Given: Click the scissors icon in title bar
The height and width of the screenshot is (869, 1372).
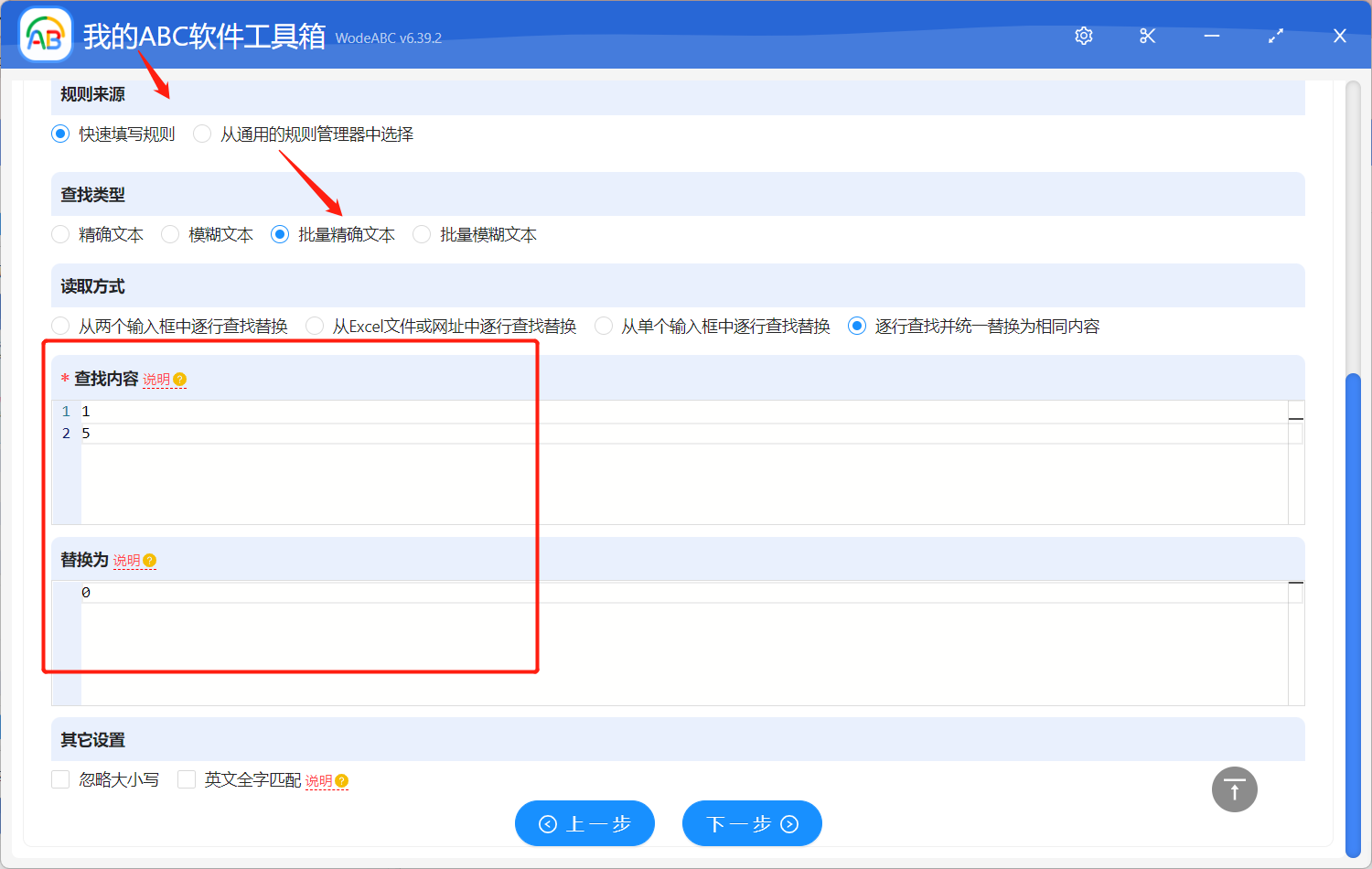Looking at the screenshot, I should point(1148,36).
